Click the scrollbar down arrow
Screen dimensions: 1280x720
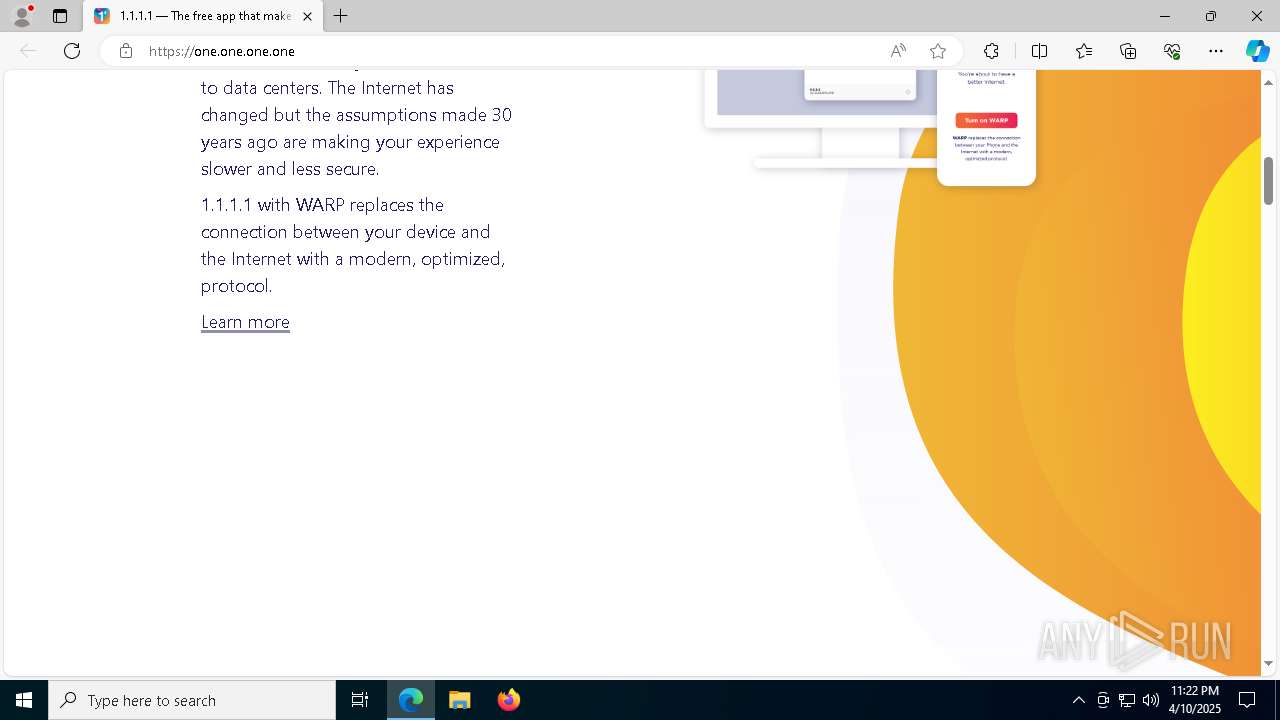[1268, 663]
